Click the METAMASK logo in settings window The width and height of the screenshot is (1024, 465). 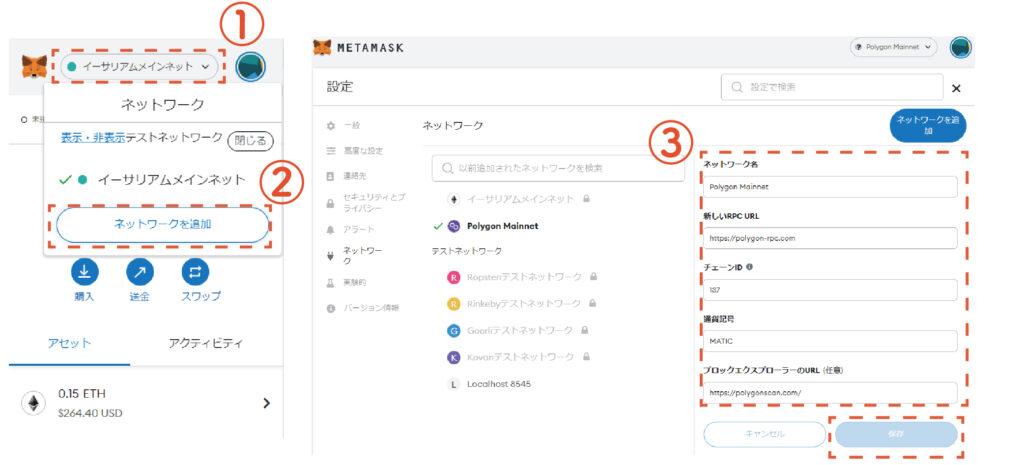click(358, 48)
